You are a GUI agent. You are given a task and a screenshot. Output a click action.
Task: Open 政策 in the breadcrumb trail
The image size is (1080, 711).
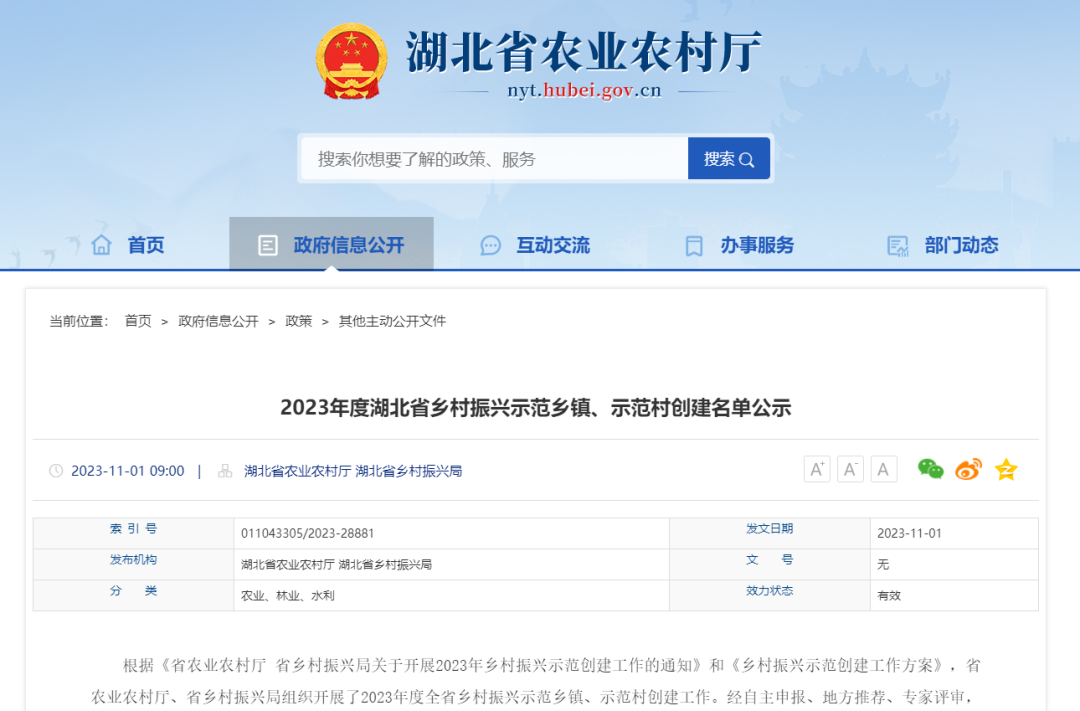click(298, 321)
